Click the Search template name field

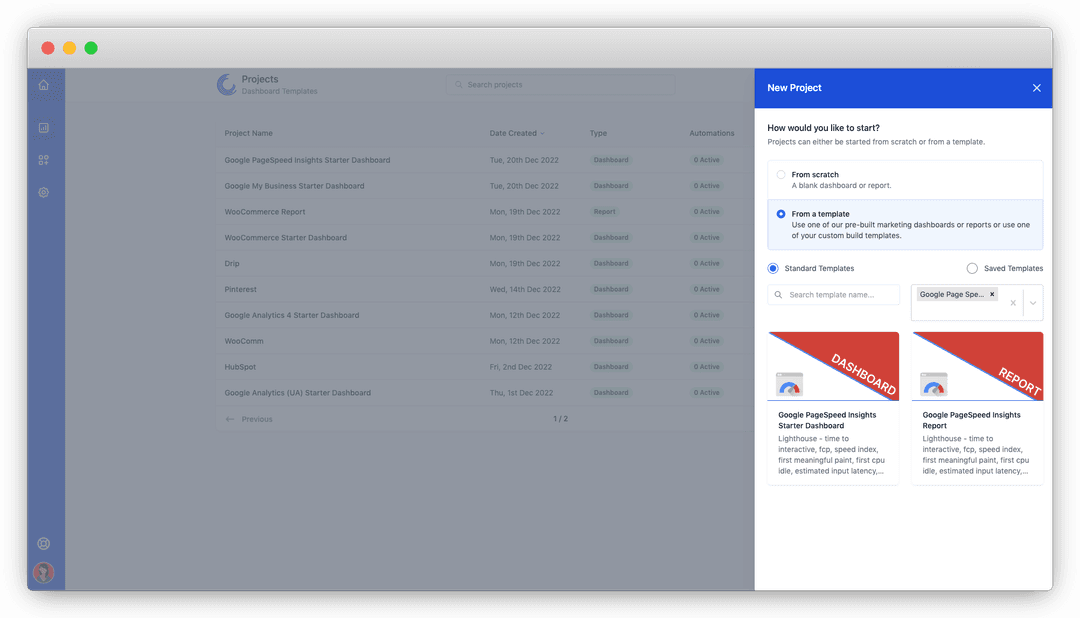coord(833,295)
